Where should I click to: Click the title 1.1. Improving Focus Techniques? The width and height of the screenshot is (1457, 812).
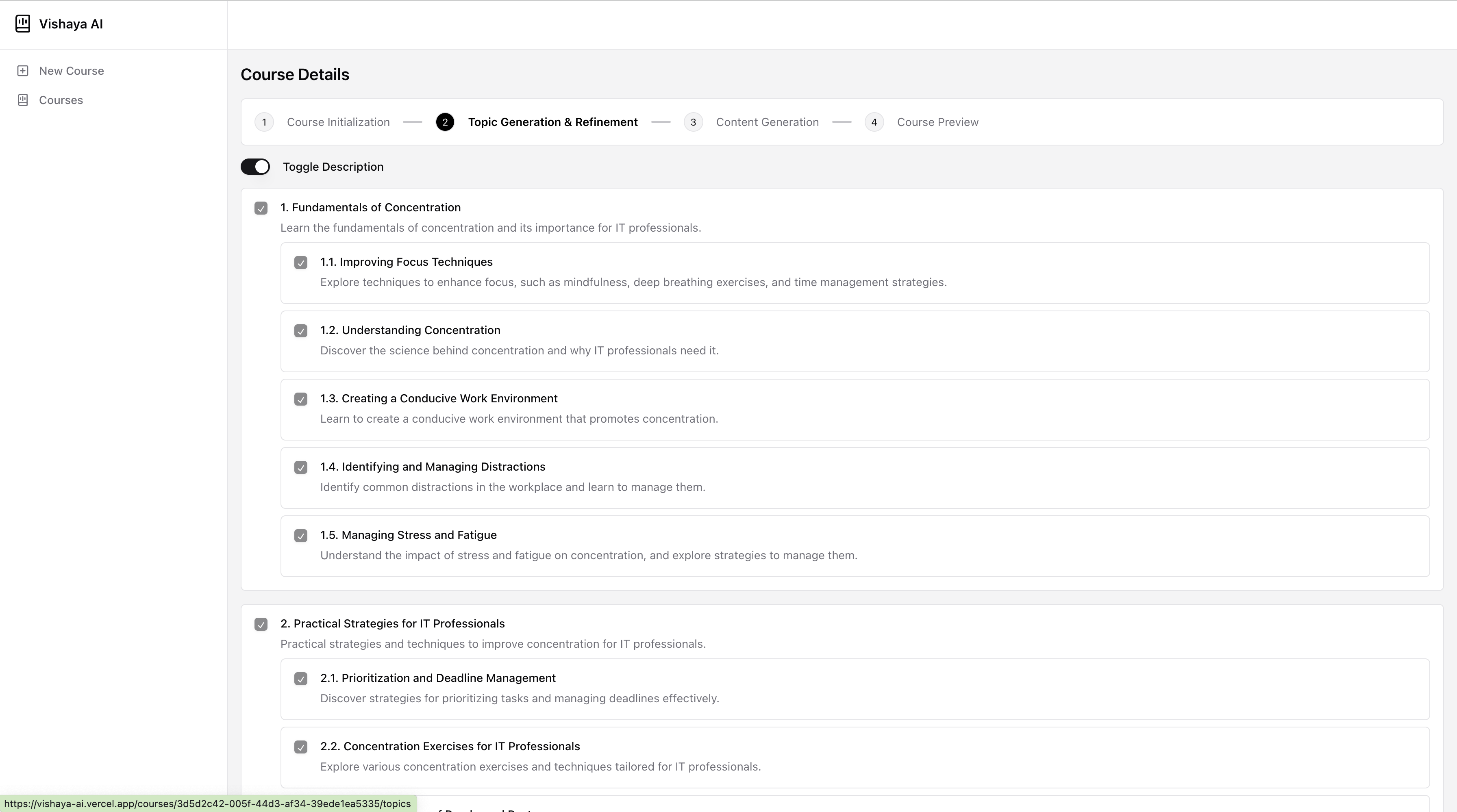point(406,262)
